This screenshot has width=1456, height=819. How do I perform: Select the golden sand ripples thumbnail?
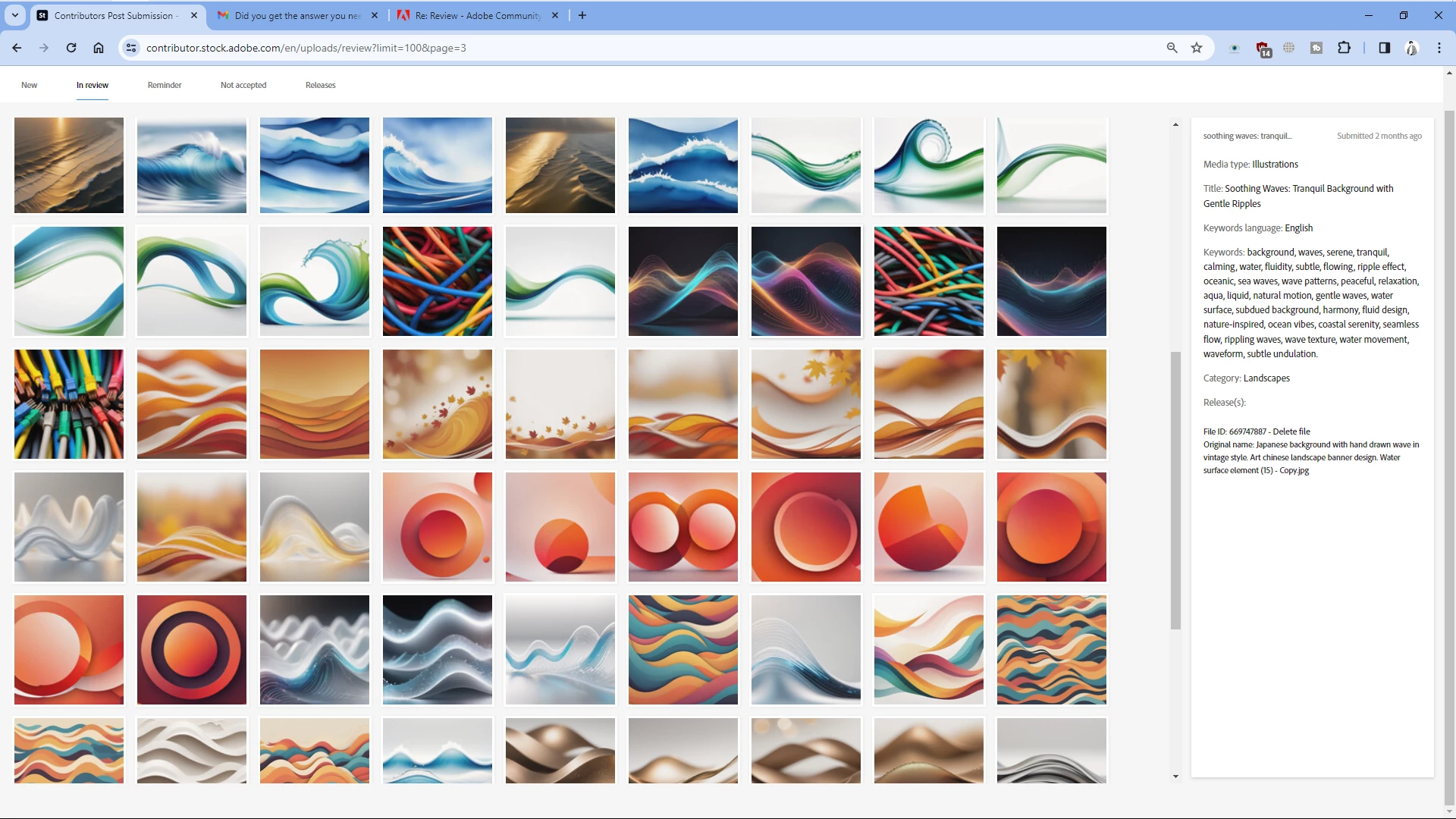click(x=68, y=165)
